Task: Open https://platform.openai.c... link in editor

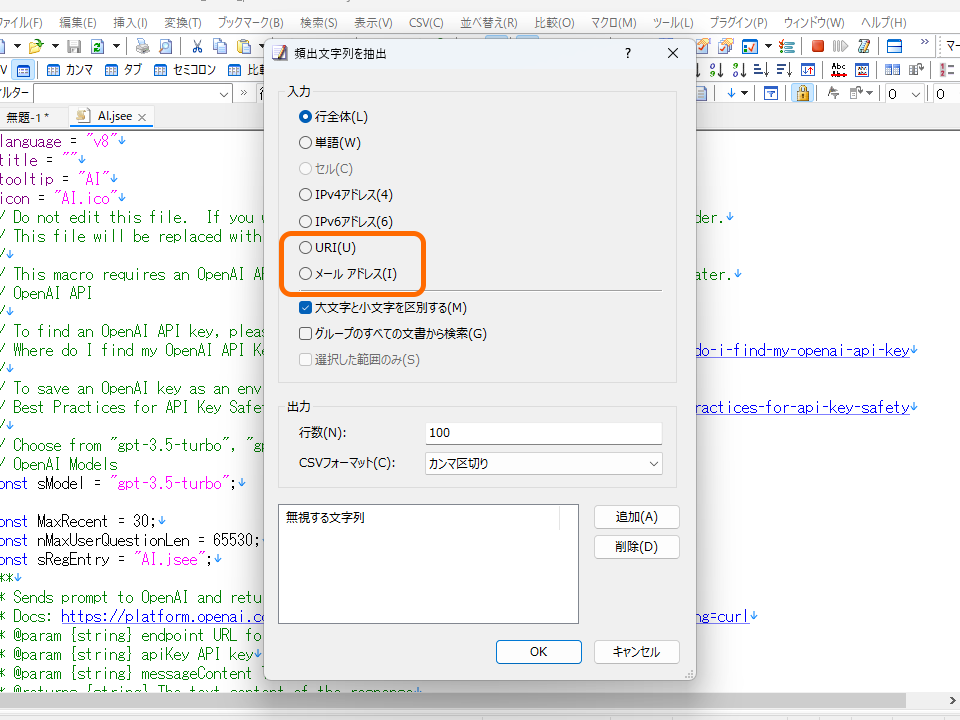Action: [162, 616]
